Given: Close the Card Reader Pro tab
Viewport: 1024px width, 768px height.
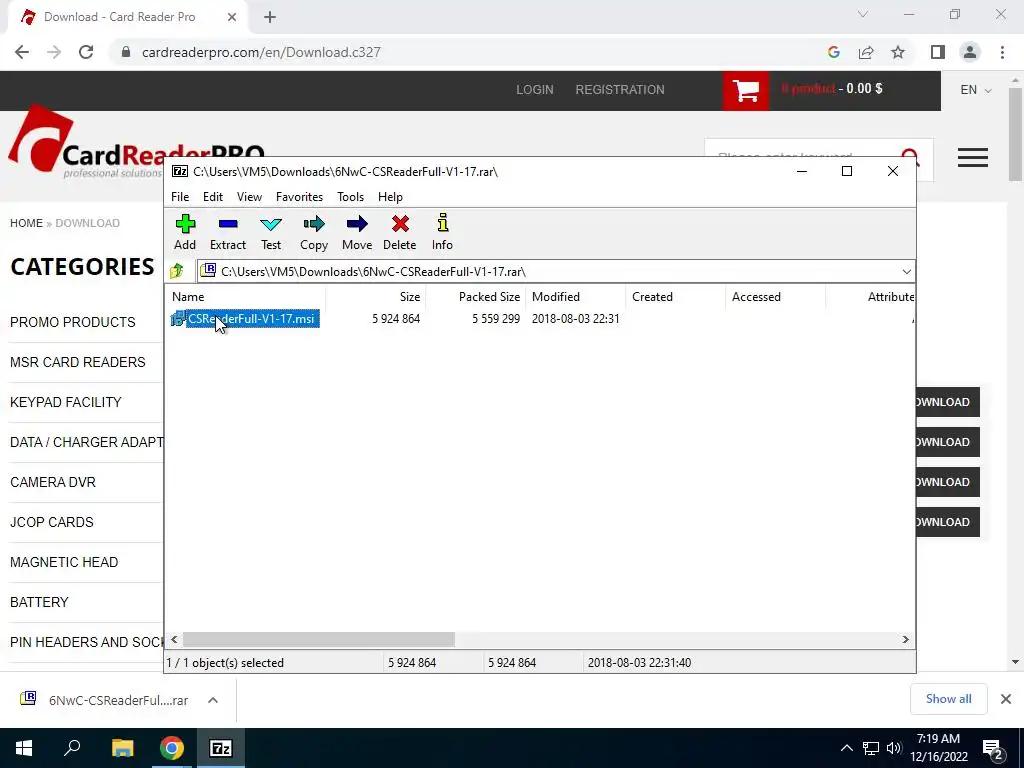Looking at the screenshot, I should [232, 17].
